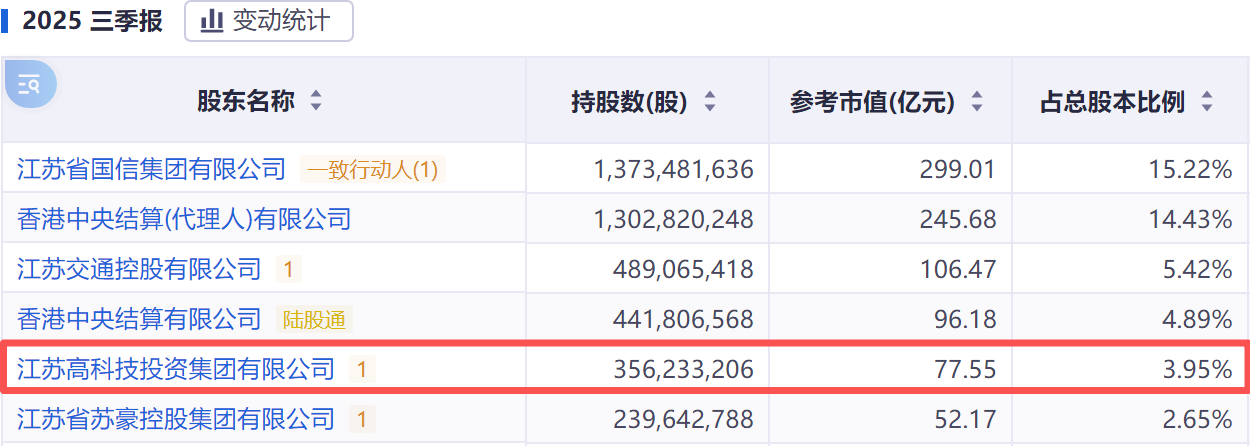Sort by 持股数(股) column arrows

[710, 101]
